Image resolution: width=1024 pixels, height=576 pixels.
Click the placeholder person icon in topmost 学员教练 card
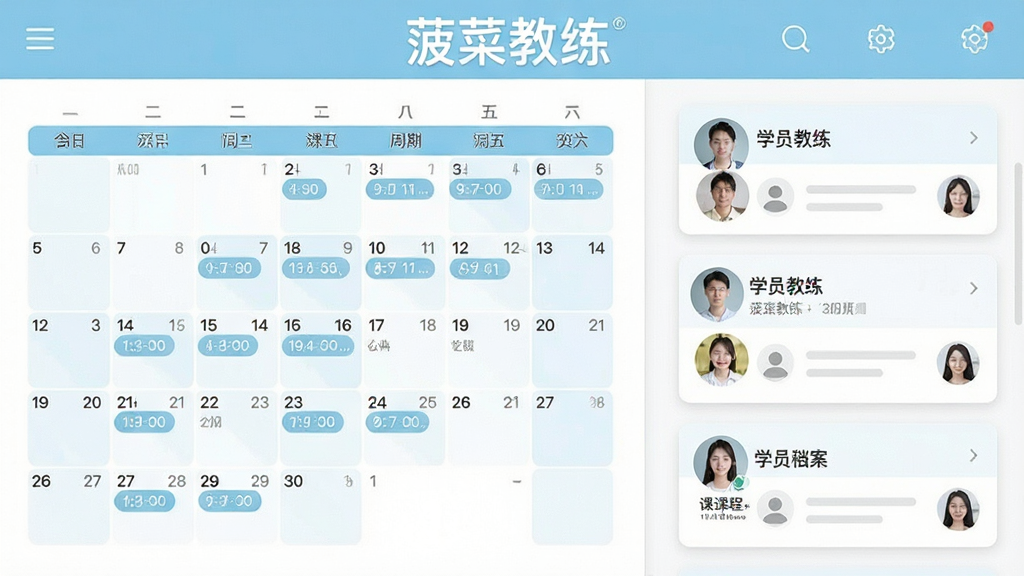775,197
